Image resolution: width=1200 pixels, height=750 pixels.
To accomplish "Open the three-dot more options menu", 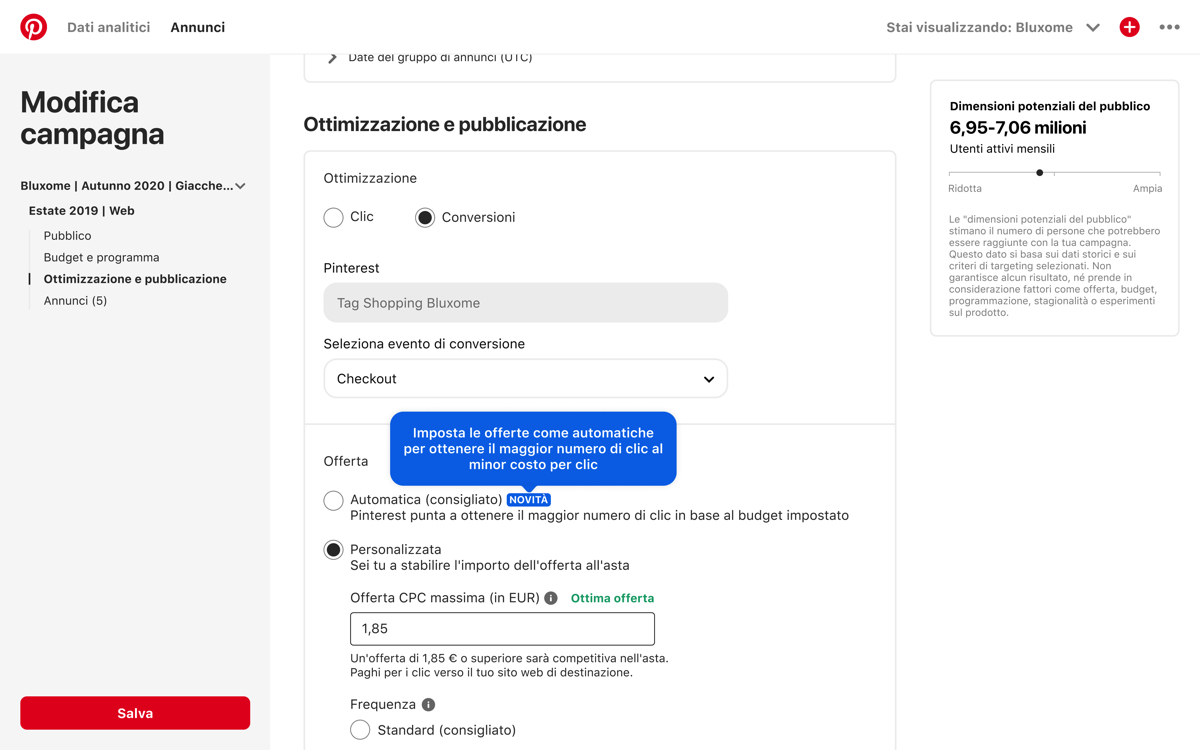I will coord(1169,27).
